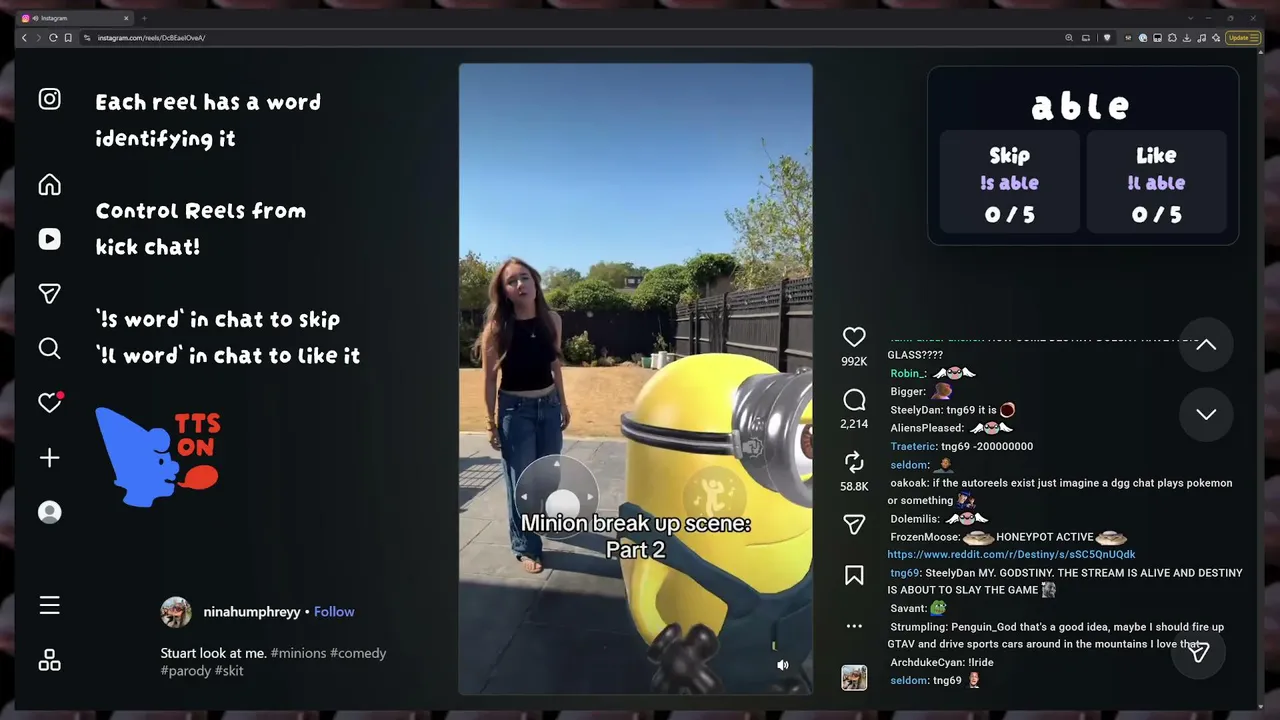This screenshot has width=1280, height=720.
Task: Click the 2,214 comments count
Action: click(854, 424)
